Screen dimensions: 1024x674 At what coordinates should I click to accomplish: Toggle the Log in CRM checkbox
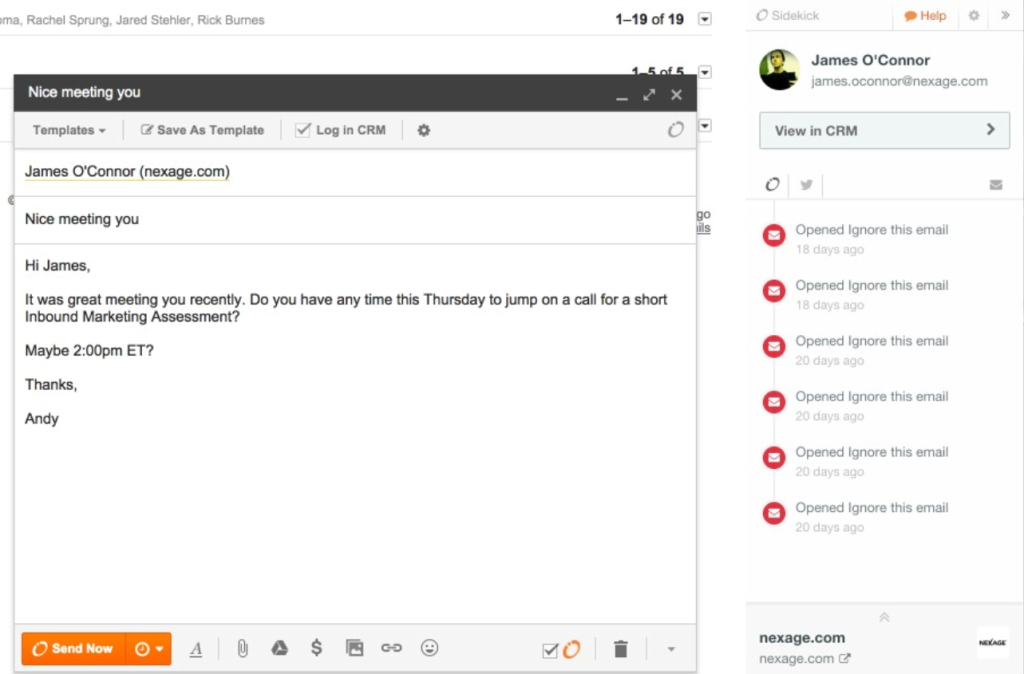[303, 130]
